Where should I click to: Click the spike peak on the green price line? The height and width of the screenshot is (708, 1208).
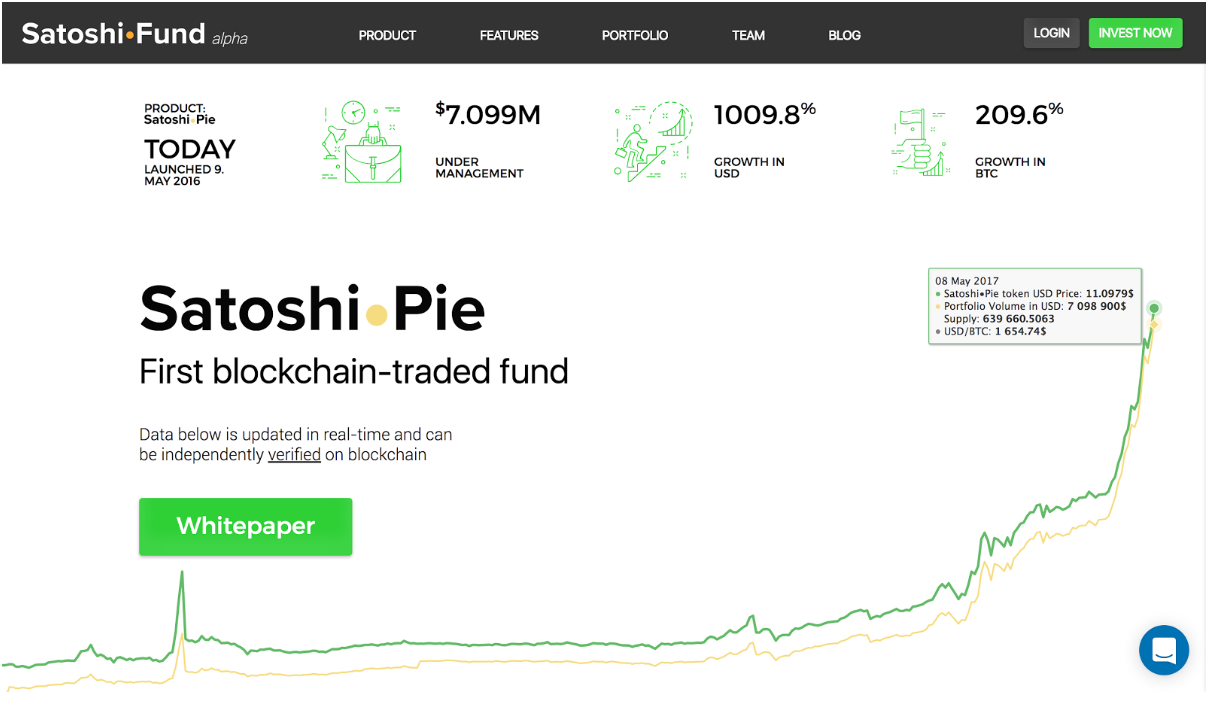(x=182, y=573)
